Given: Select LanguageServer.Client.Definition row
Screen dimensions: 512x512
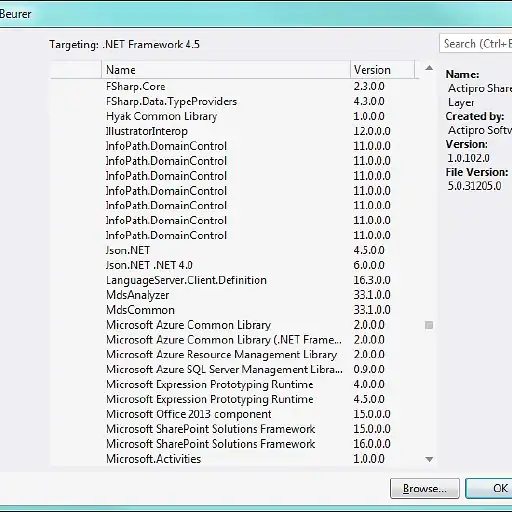Looking at the screenshot, I should [x=235, y=280].
